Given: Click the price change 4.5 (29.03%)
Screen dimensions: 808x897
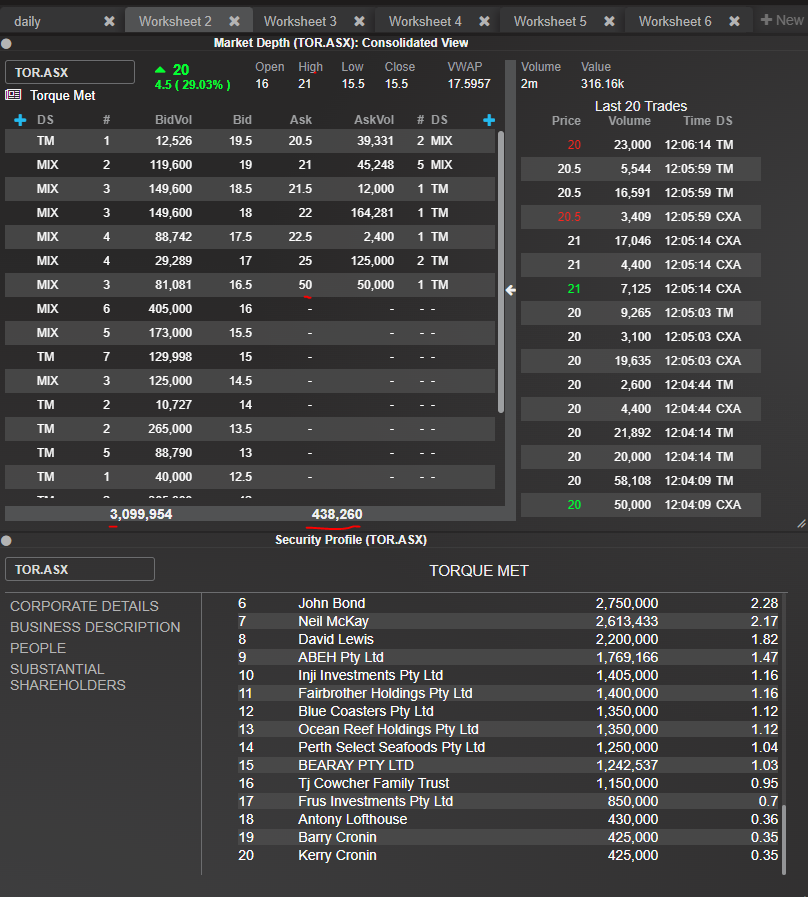Looking at the screenshot, I should pyautogui.click(x=192, y=85).
